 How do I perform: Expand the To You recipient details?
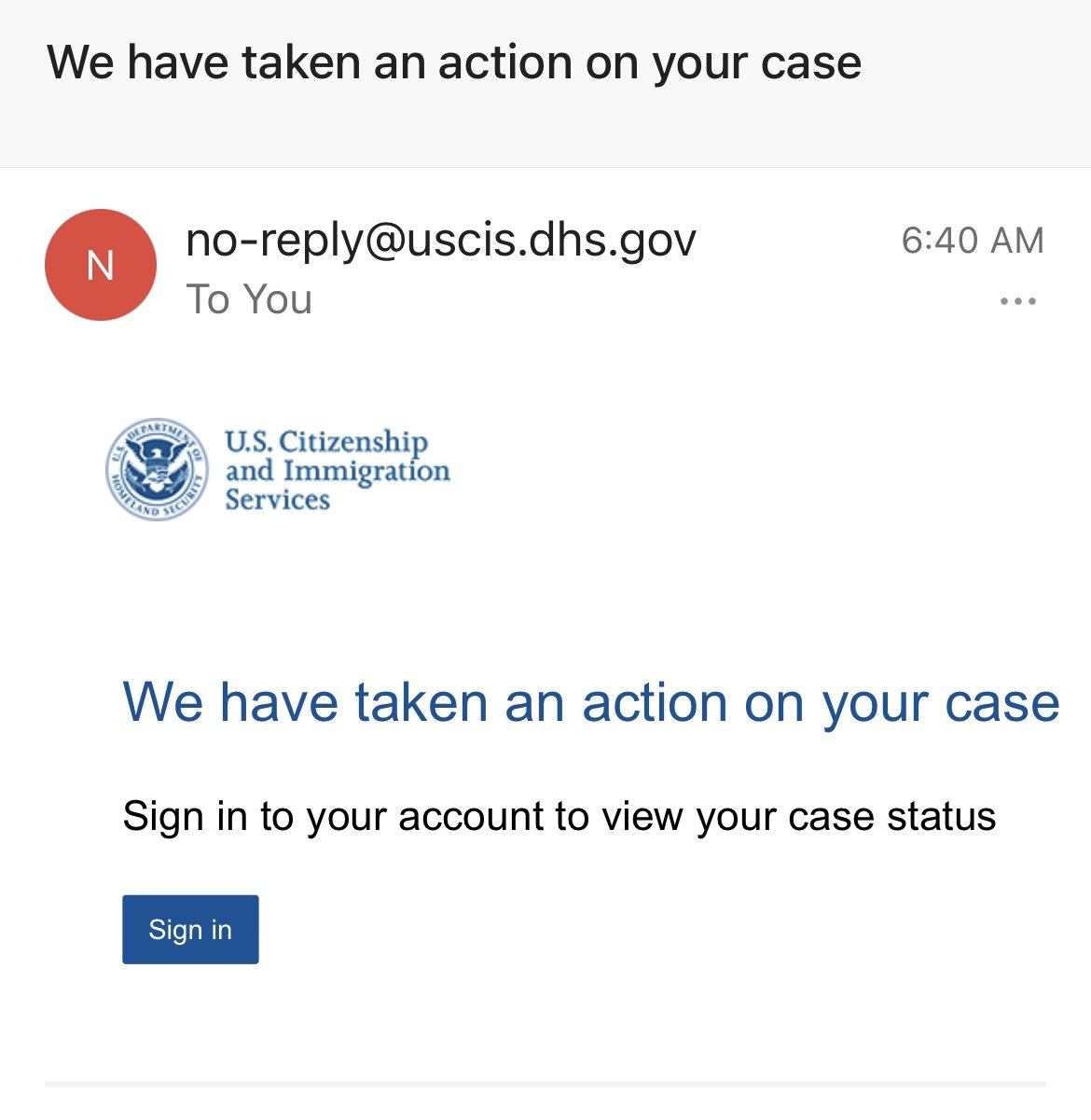[x=249, y=299]
